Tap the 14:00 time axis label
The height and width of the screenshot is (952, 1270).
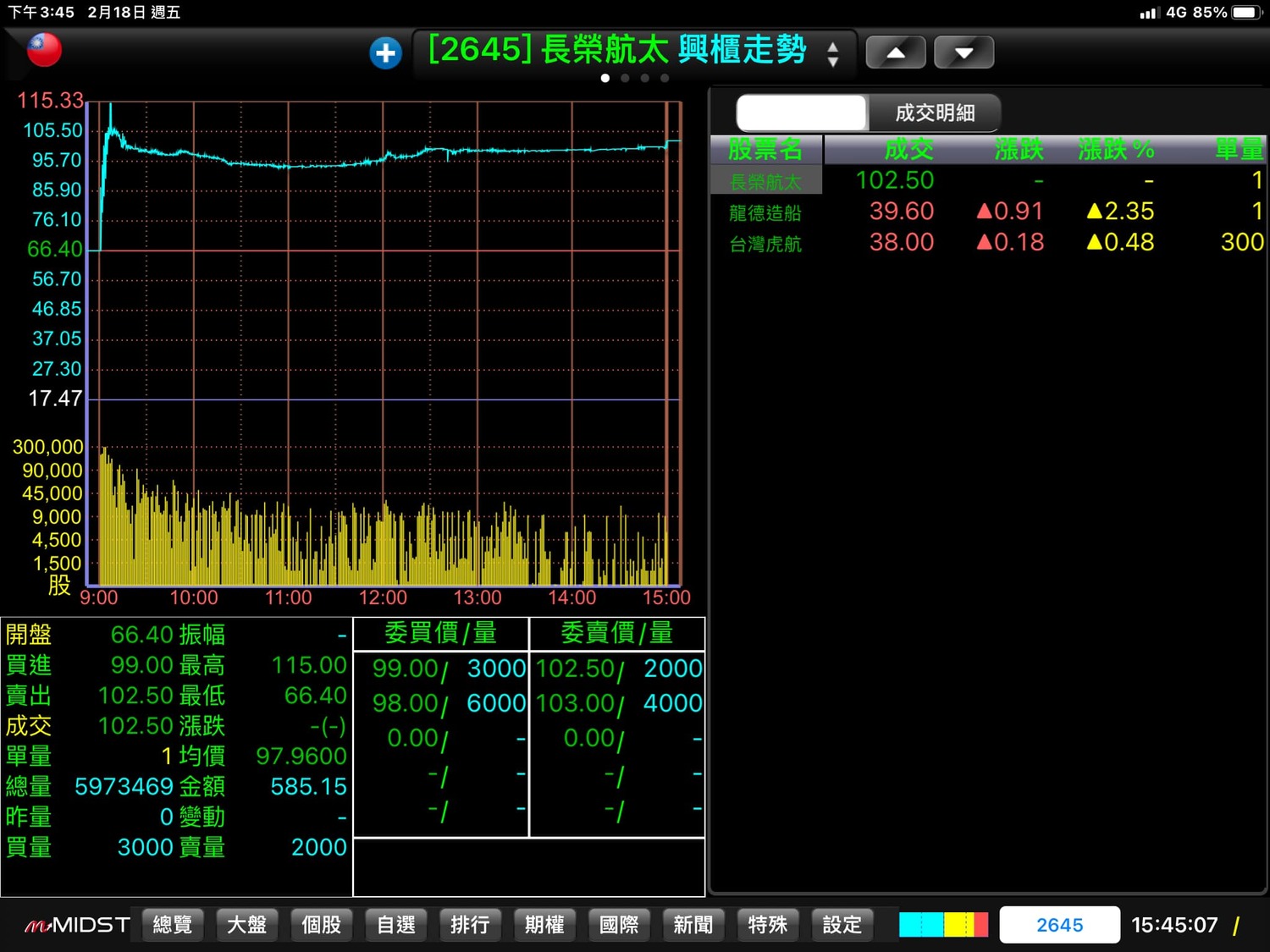coord(572,597)
